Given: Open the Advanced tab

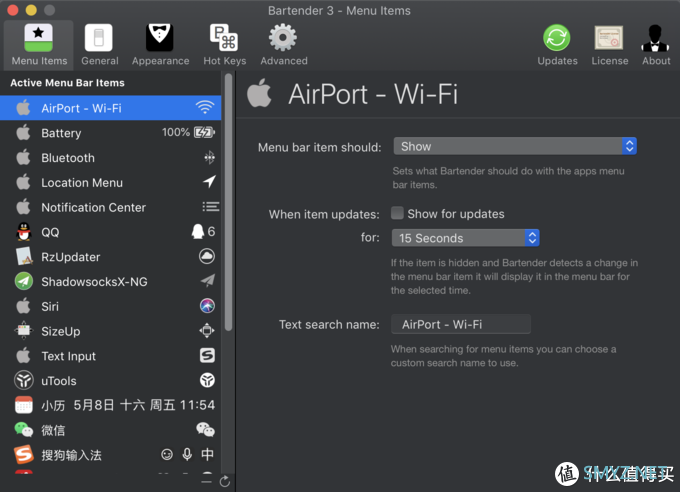Looking at the screenshot, I should tap(284, 45).
